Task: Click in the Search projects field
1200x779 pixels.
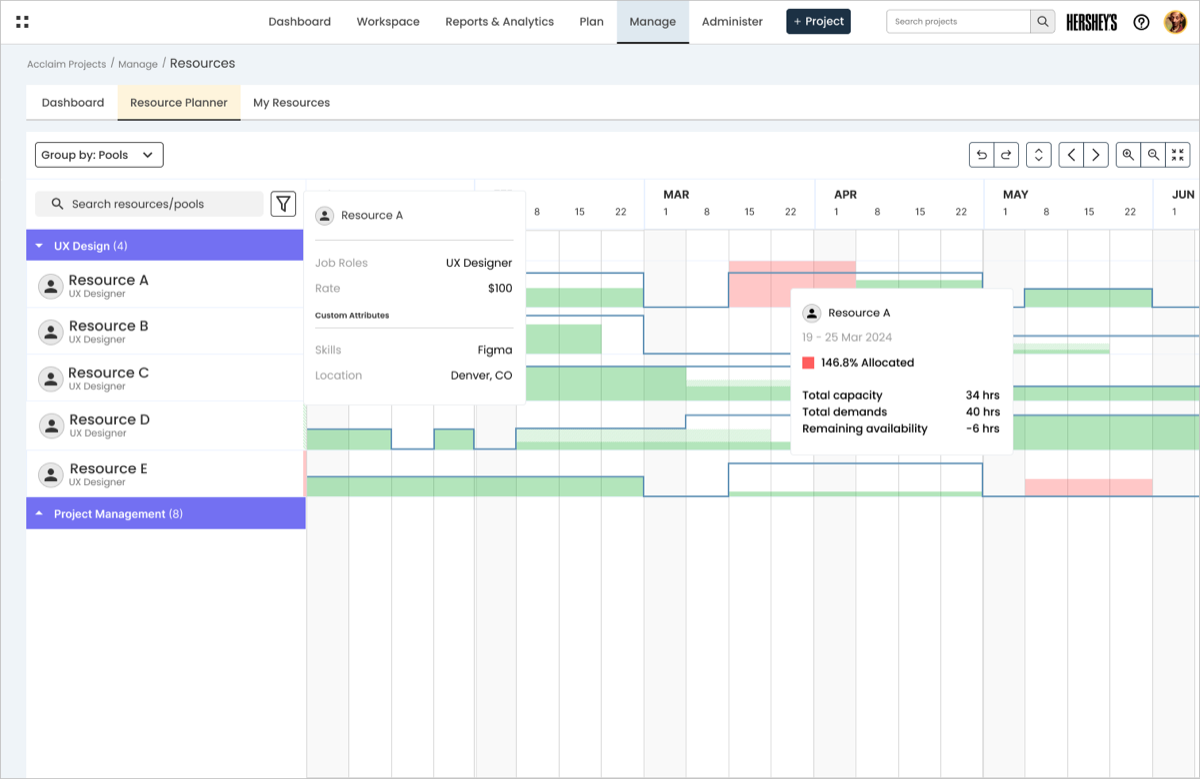Action: click(958, 21)
